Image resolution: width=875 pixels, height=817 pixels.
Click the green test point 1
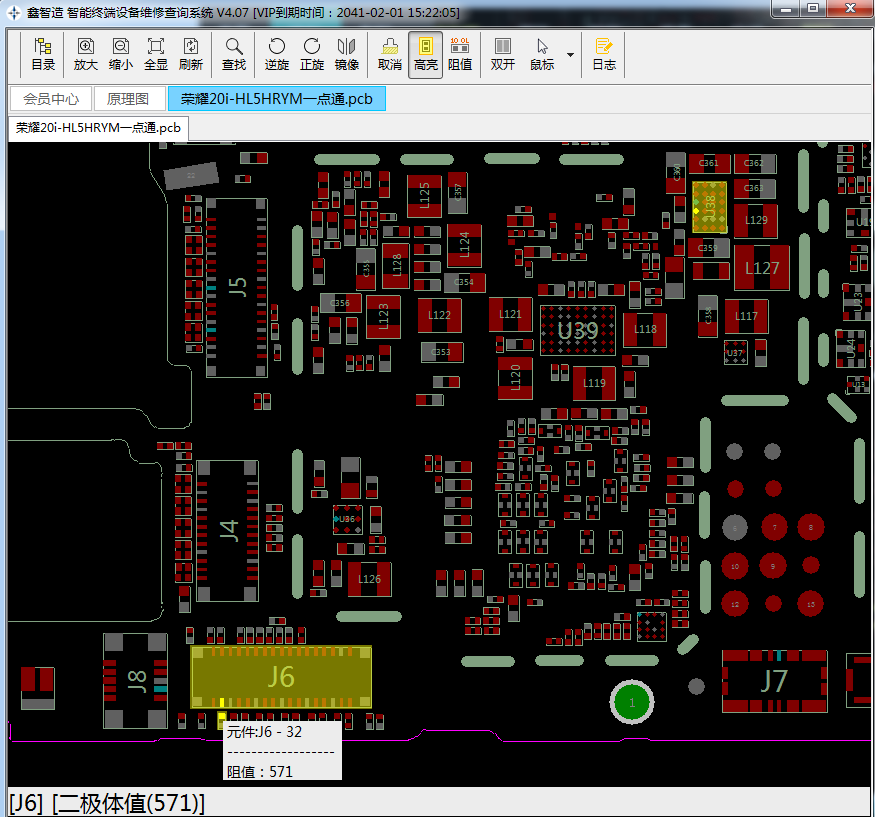pyautogui.click(x=632, y=702)
